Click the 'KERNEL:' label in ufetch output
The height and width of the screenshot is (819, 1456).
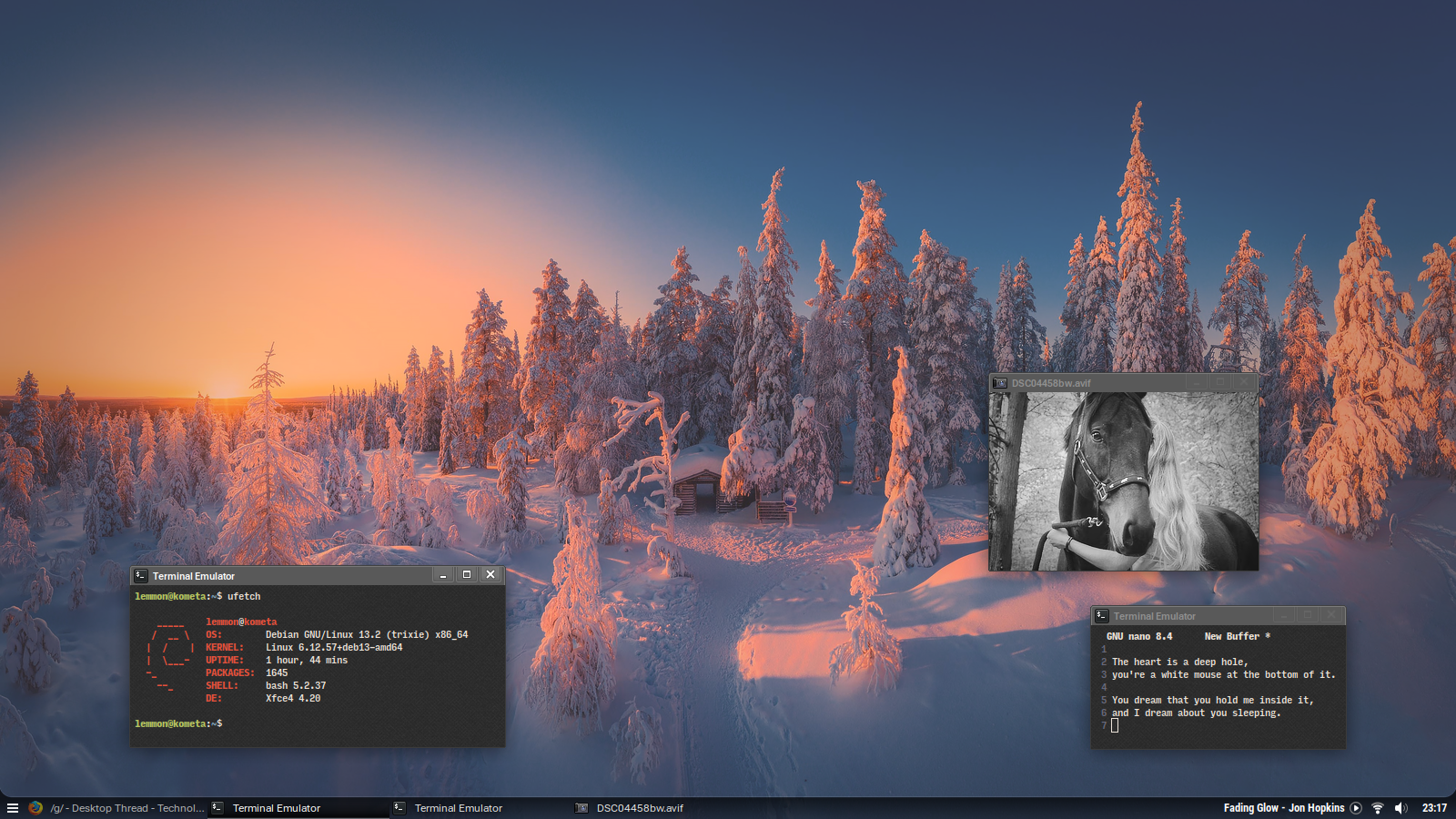[x=225, y=648]
